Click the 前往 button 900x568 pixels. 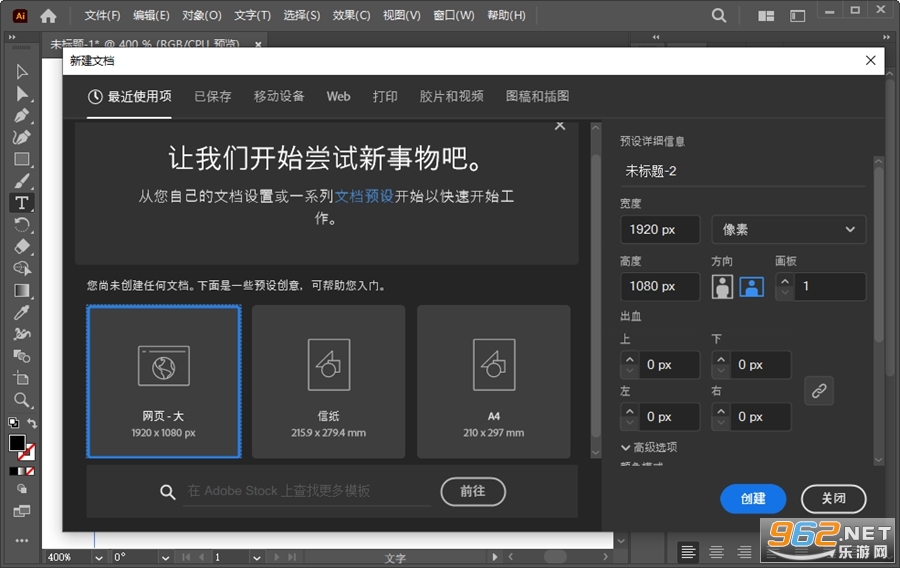[x=473, y=491]
